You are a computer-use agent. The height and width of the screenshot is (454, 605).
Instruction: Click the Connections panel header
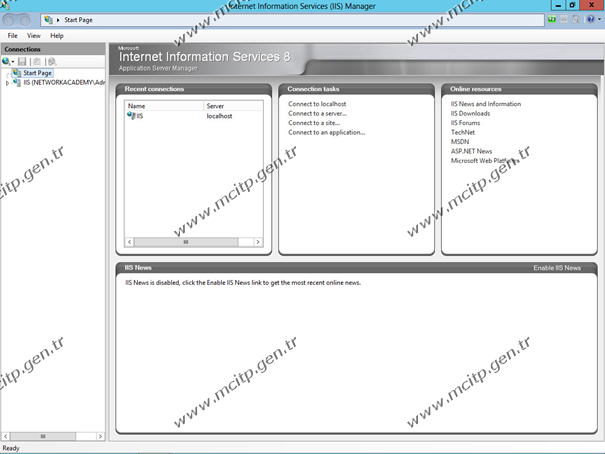click(53, 49)
